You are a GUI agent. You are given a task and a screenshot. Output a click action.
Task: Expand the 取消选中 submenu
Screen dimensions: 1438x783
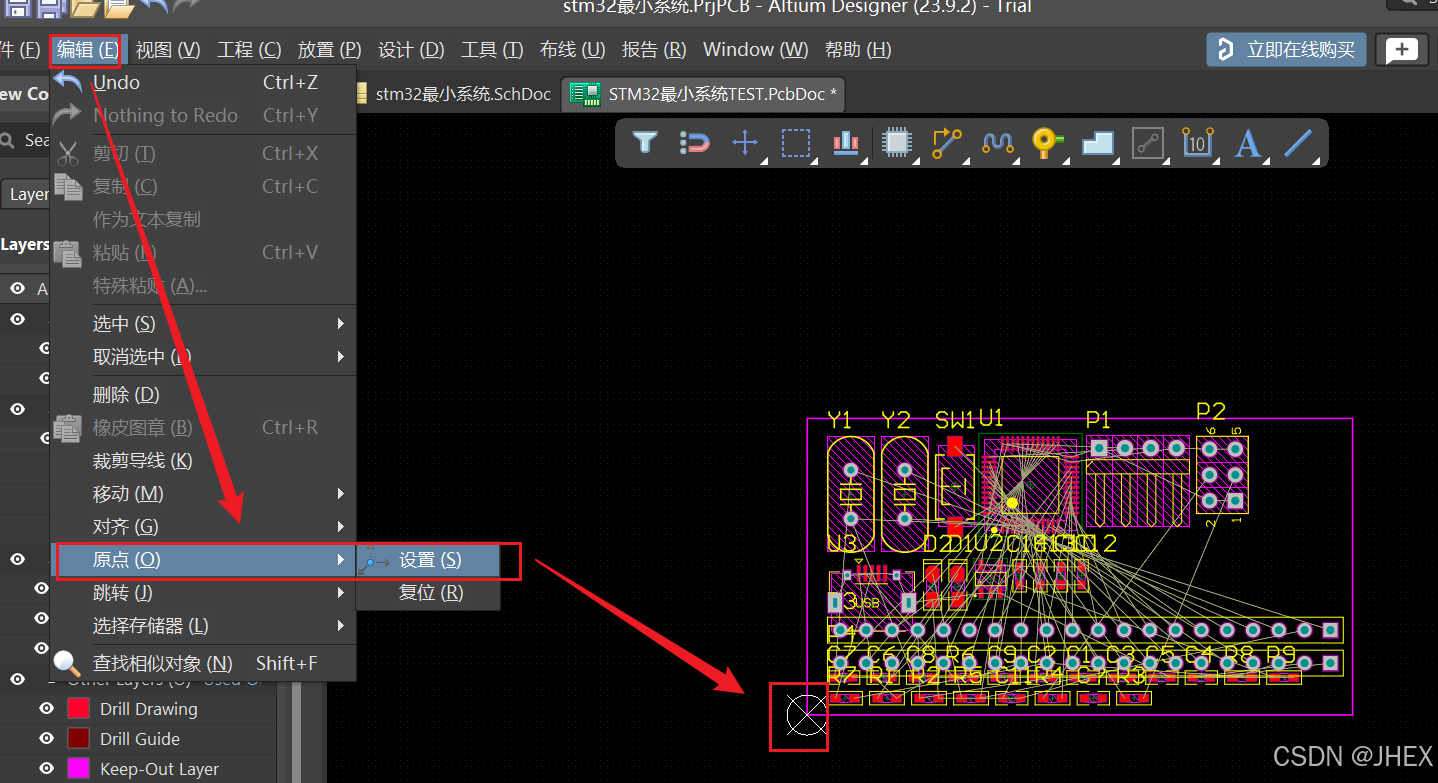pyautogui.click(x=203, y=356)
